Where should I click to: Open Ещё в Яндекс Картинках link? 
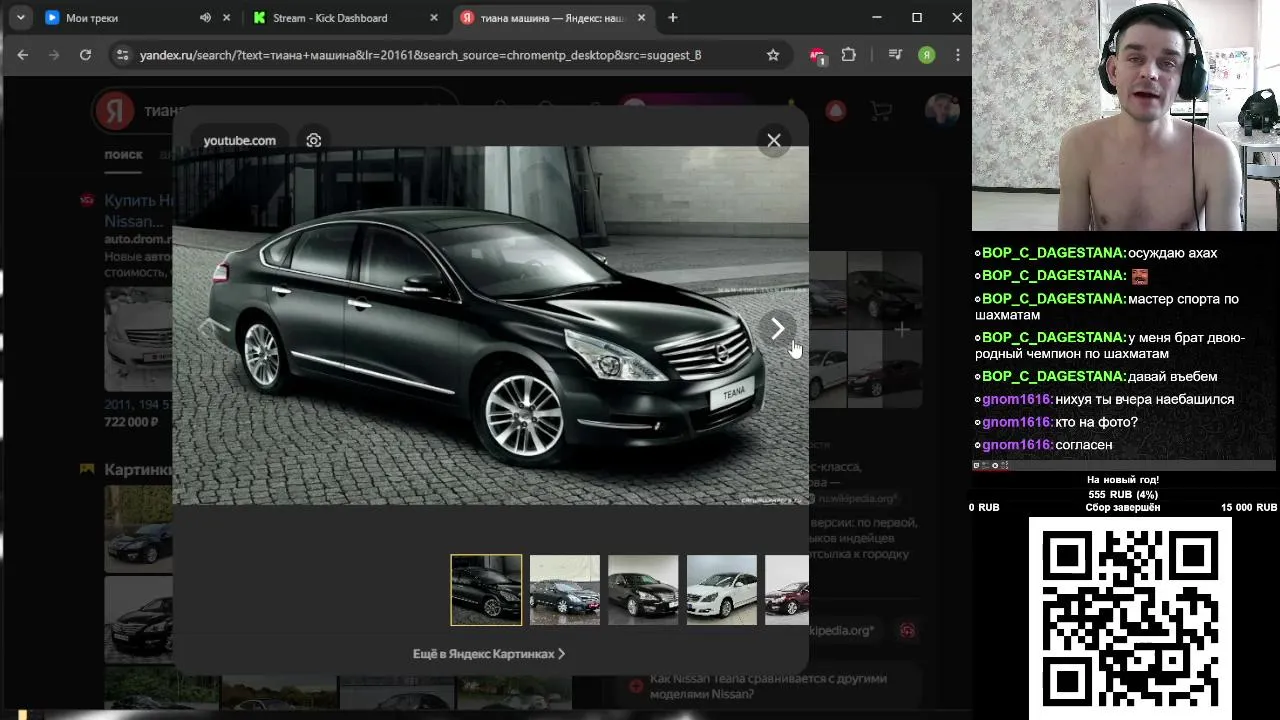489,654
